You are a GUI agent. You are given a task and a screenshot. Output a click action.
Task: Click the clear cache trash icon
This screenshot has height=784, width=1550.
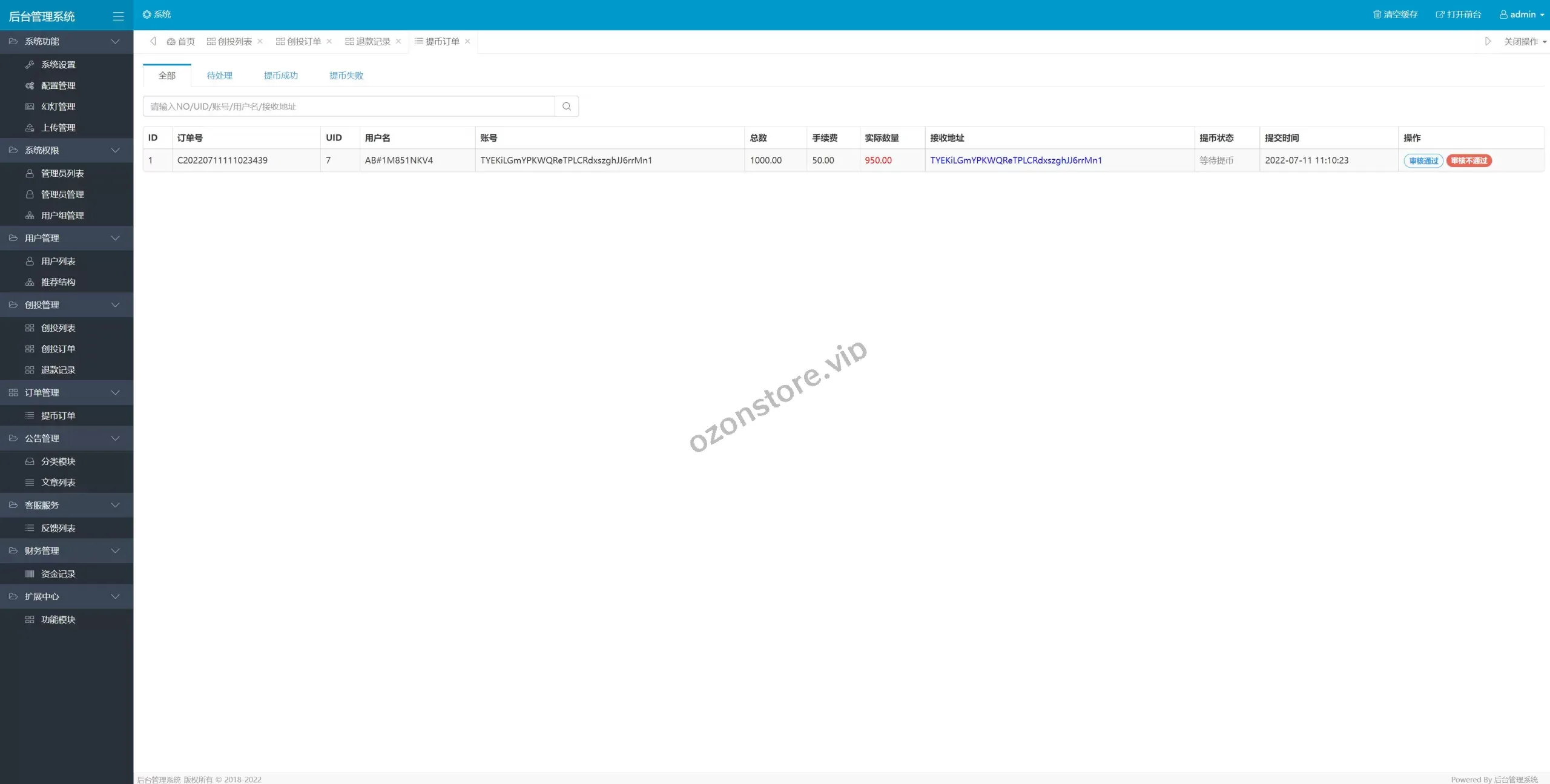point(1376,15)
